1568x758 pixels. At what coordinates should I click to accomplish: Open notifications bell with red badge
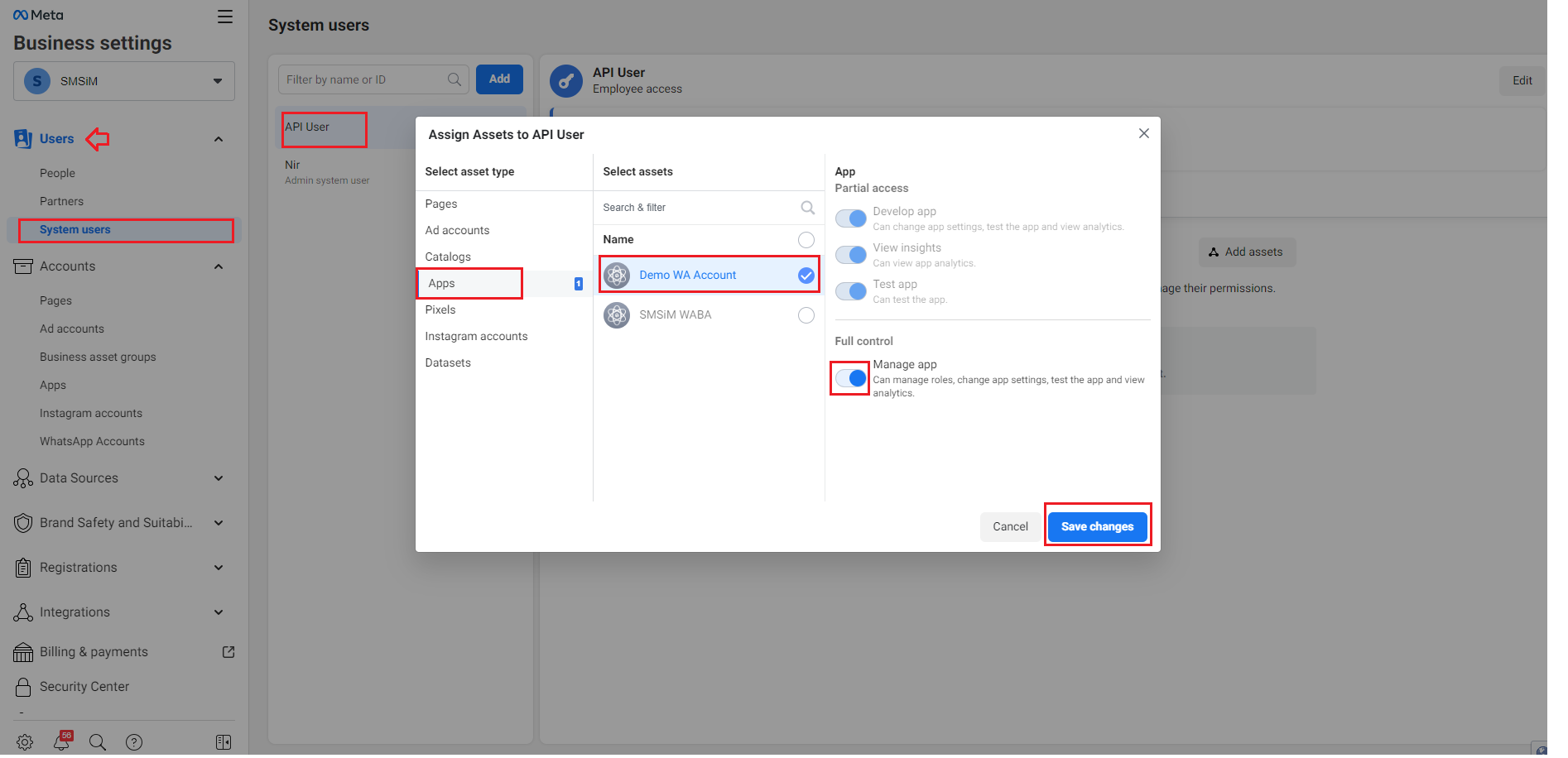(62, 741)
